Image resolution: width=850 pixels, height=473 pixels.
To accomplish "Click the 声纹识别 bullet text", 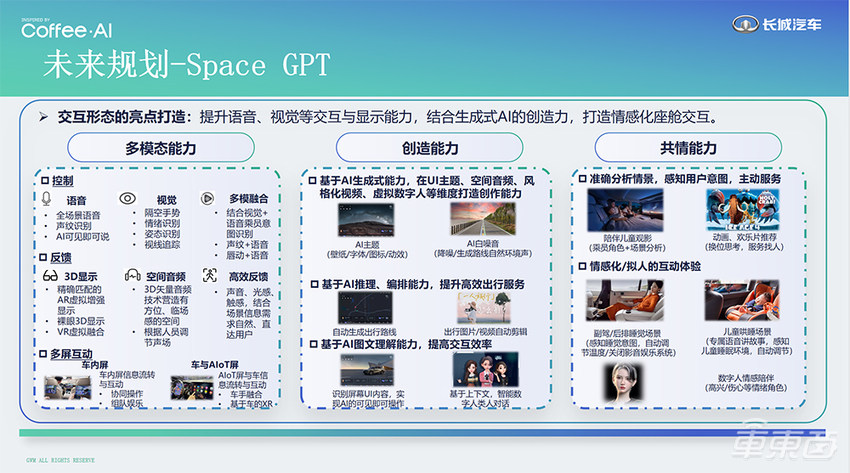I will 74,226.
